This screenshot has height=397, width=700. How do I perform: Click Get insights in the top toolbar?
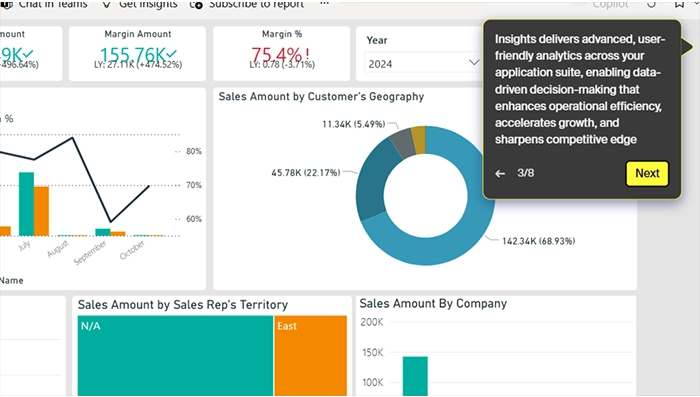pyautogui.click(x=141, y=4)
